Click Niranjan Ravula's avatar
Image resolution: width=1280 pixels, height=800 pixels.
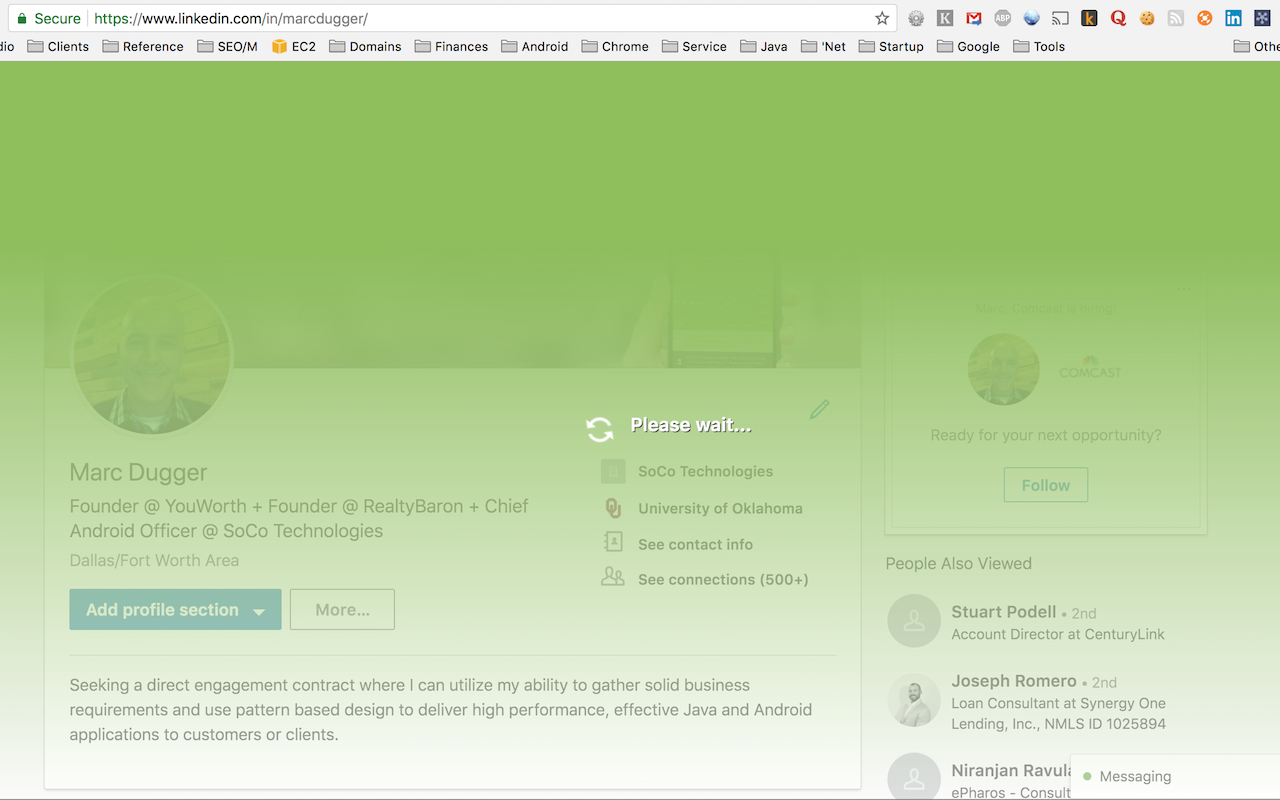(x=914, y=779)
